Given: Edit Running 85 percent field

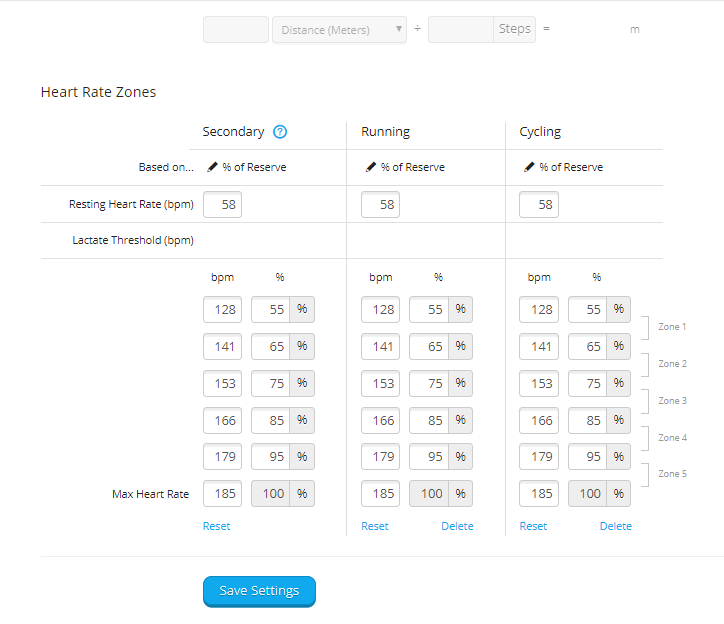Looking at the screenshot, I should [x=429, y=420].
